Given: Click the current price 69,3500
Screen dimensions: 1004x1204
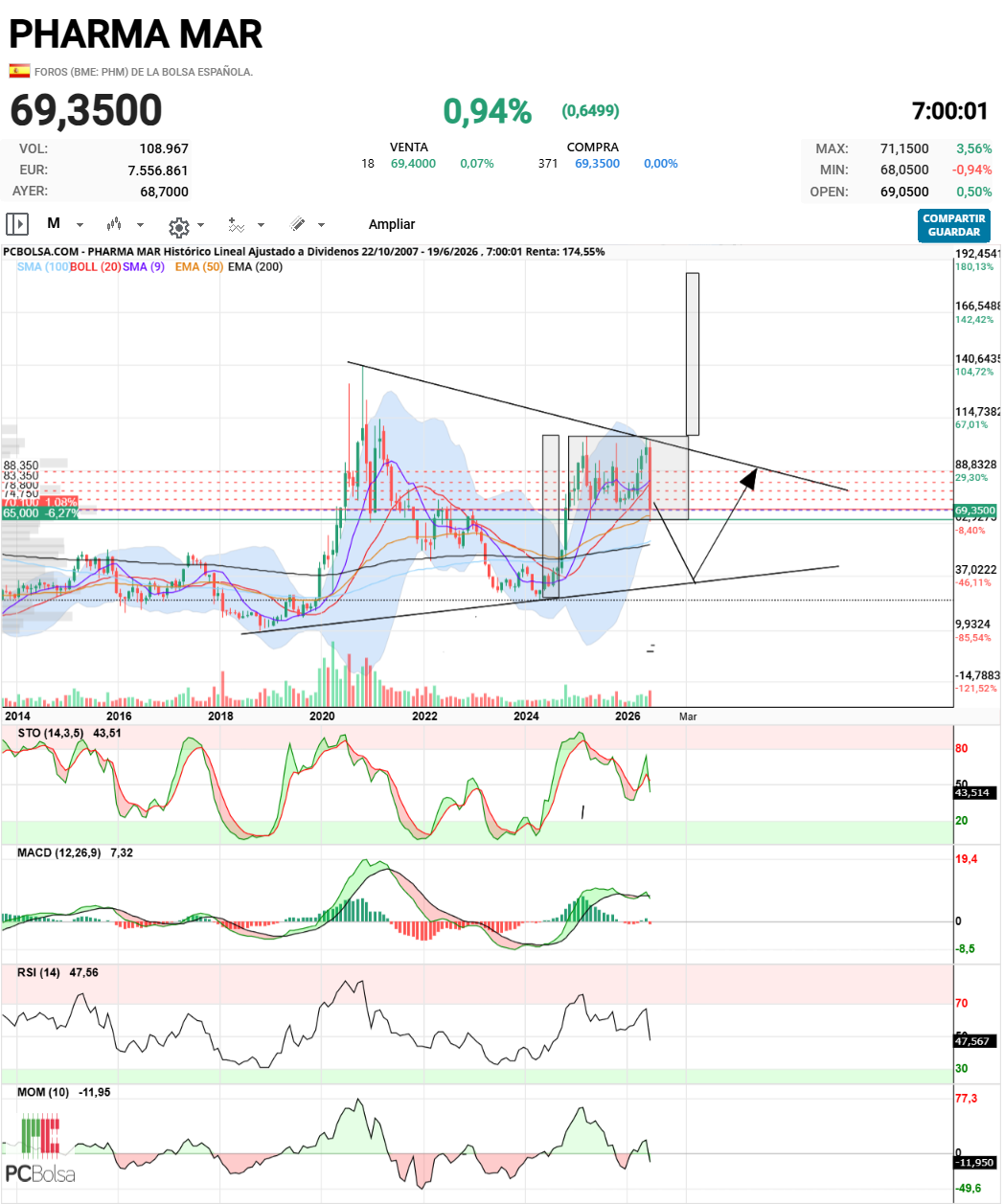Looking at the screenshot, I should [x=86, y=110].
